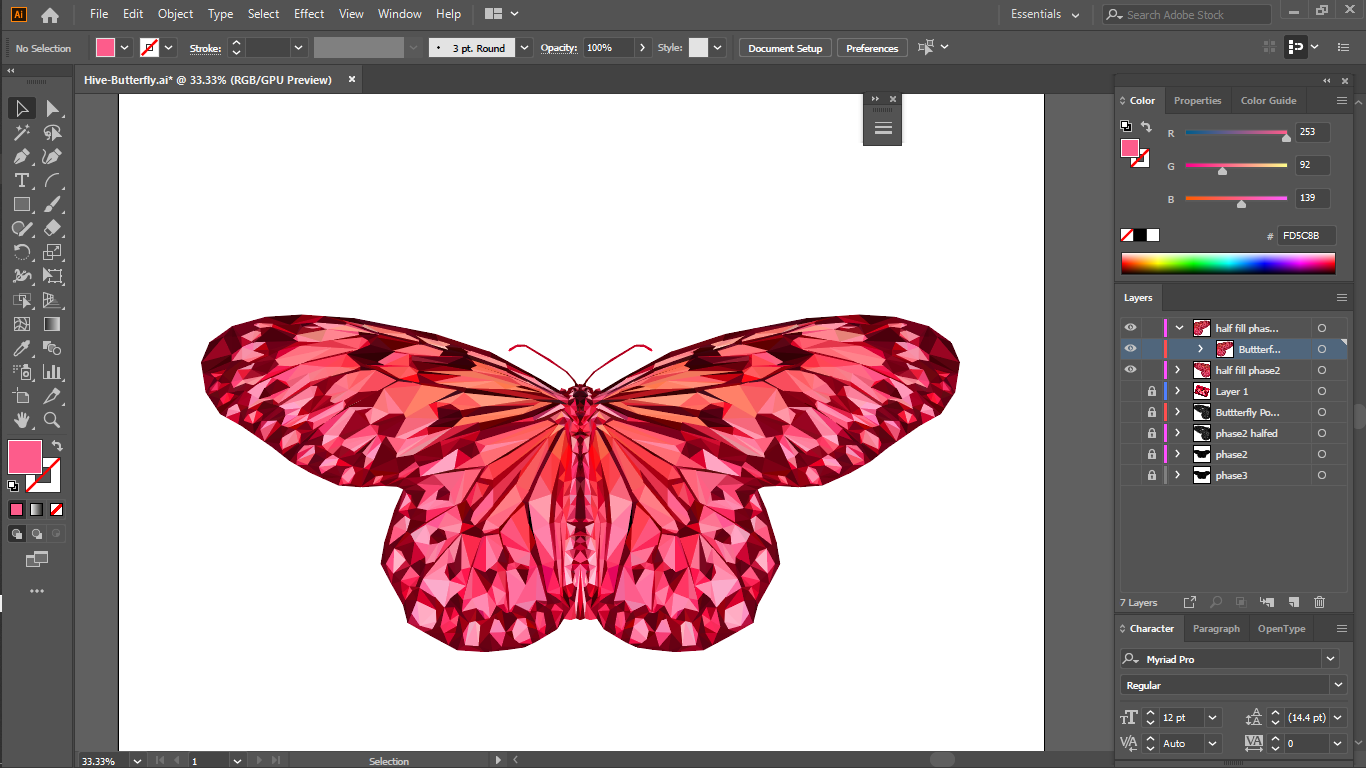The image size is (1366, 768).
Task: Select the Curvature tool
Action: pos(53,156)
